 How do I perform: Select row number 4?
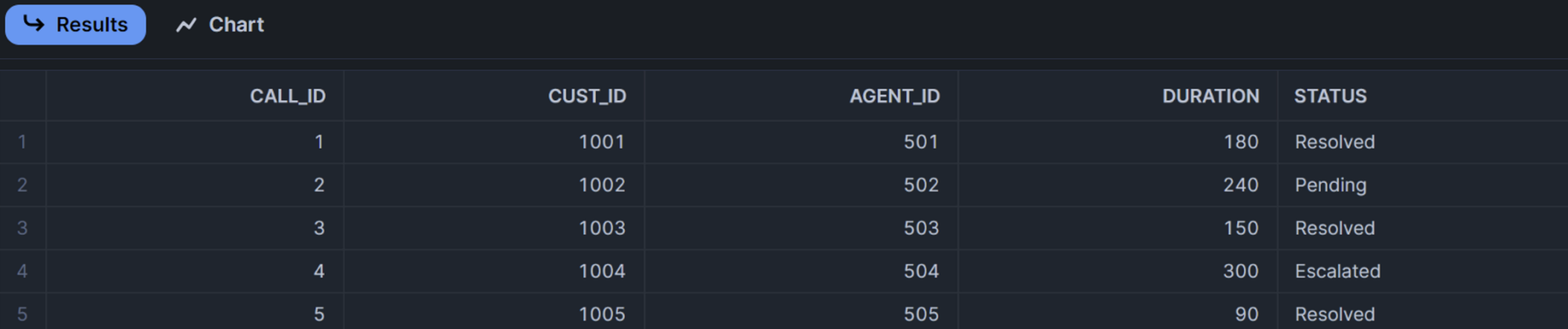pyautogui.click(x=22, y=271)
